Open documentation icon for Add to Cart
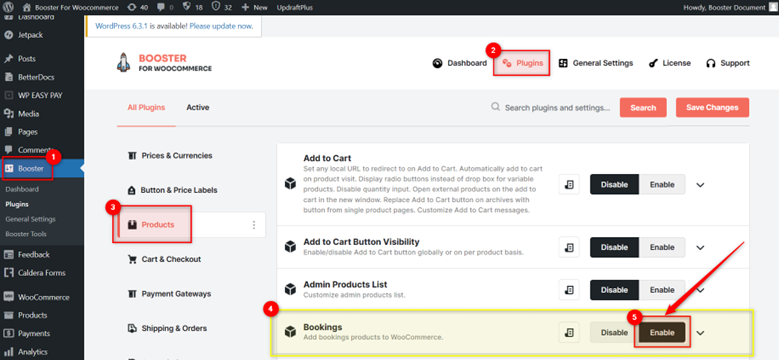779x360 pixels. [x=569, y=184]
